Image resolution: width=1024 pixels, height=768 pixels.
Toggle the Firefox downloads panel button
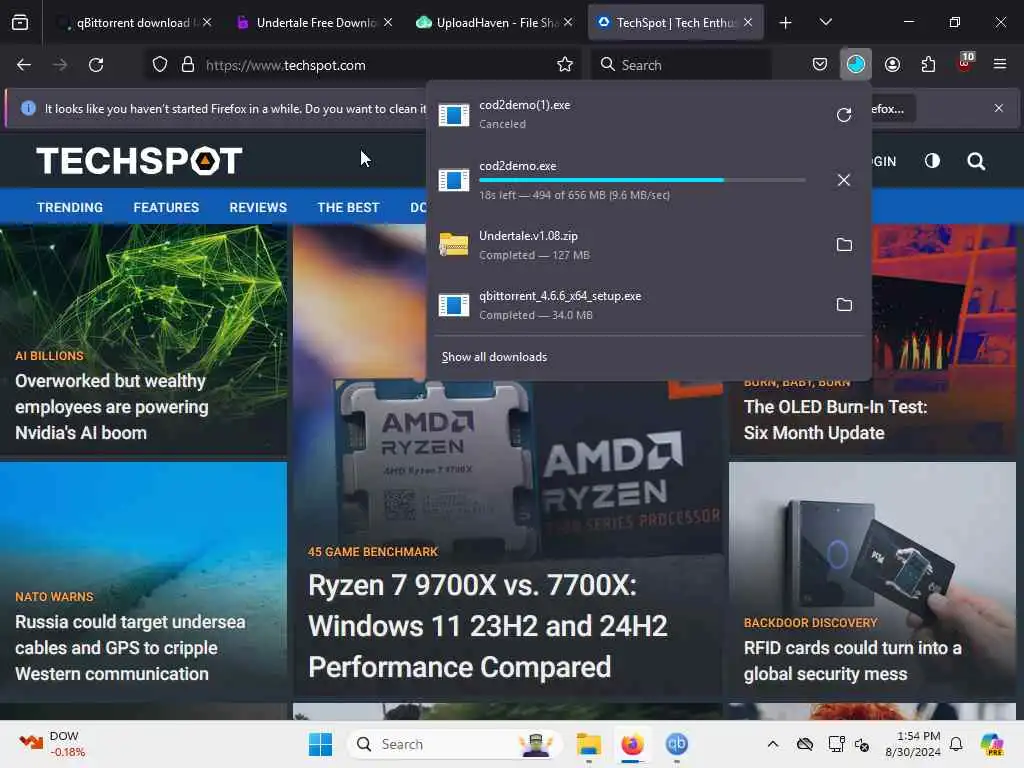[x=856, y=65]
